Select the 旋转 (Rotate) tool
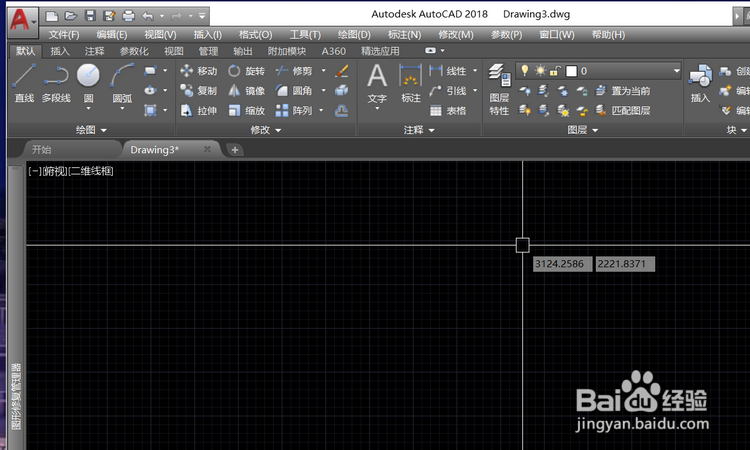Screen dimensions: 750x450 (x=246, y=71)
